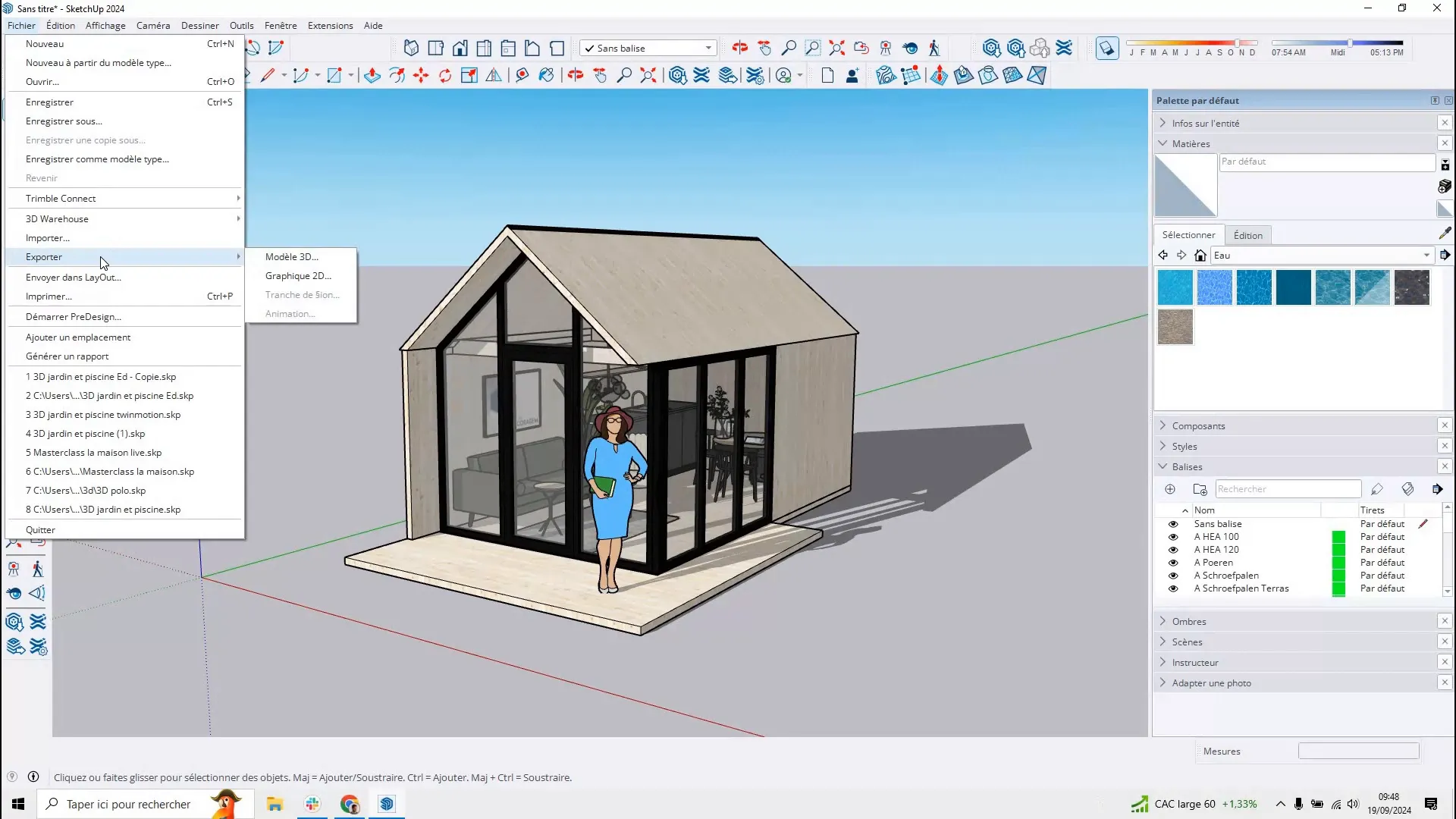Screen dimensions: 1456x819
Task: Go to material library home icon
Action: click(x=1200, y=256)
